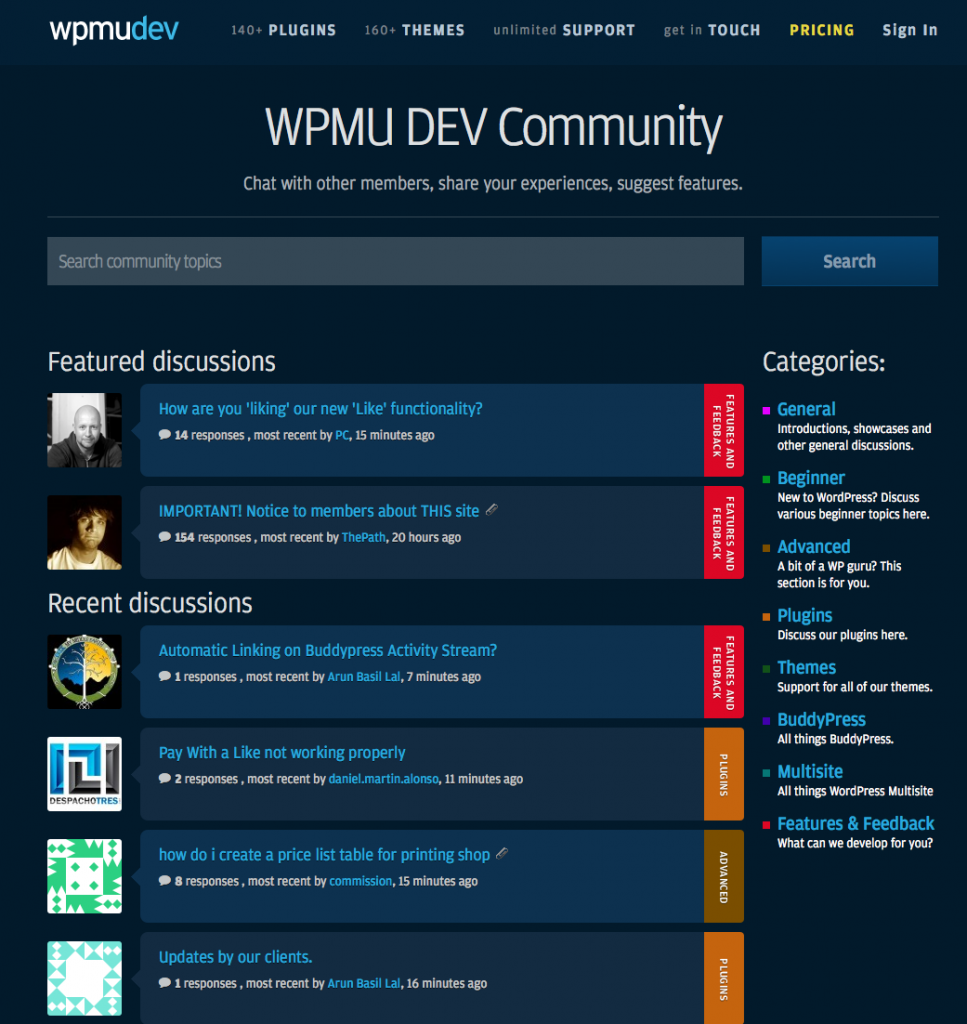Open the Advanced category link
The width and height of the screenshot is (967, 1024).
(814, 547)
